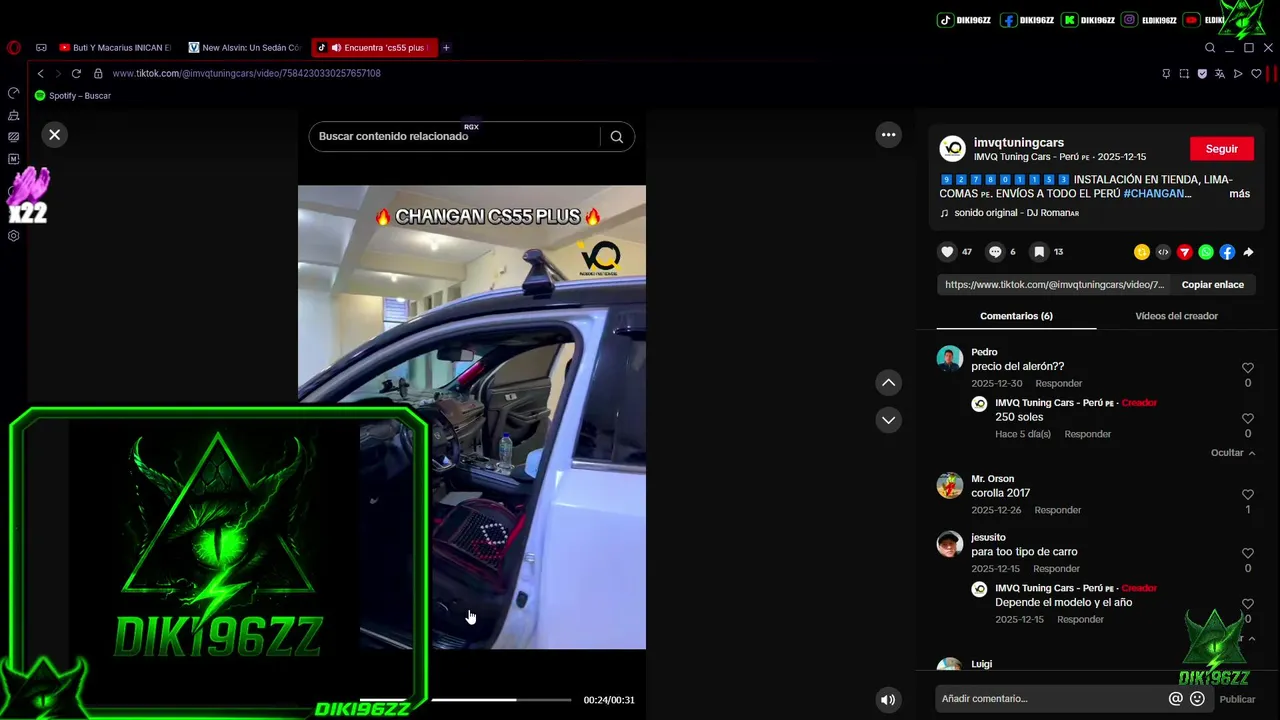Screen dimensions: 1280x720
Task: Save video with bookmark button
Action: pos(1039,252)
